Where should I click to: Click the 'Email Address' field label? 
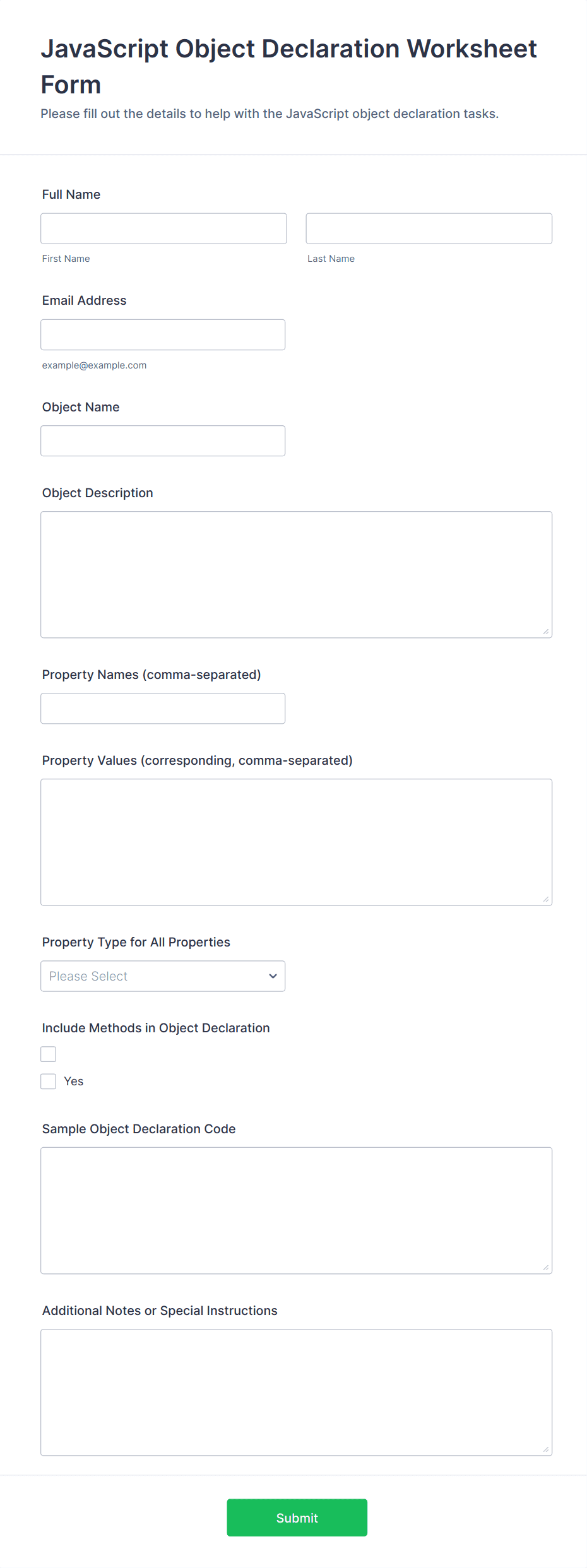click(x=85, y=300)
